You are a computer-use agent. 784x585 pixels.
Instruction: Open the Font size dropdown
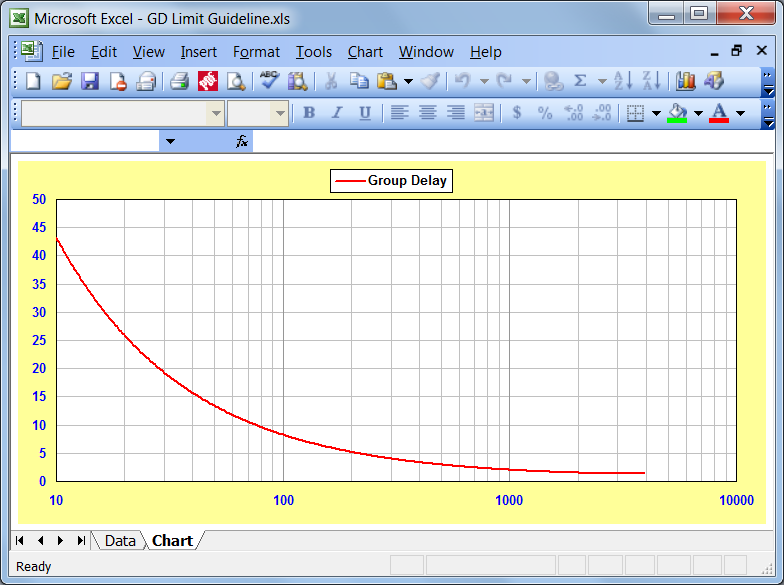(280, 114)
